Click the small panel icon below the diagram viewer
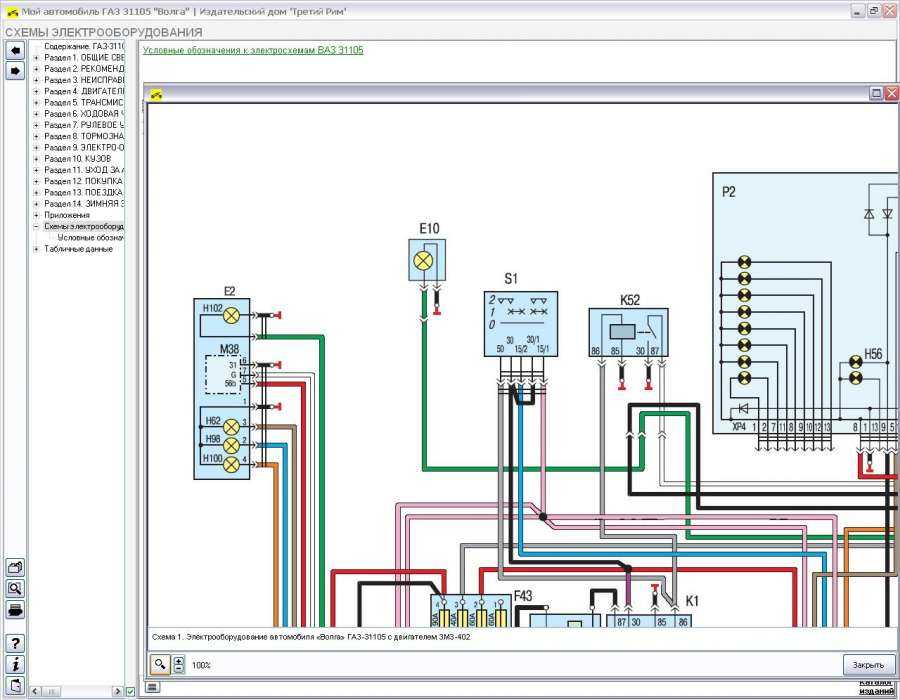This screenshot has height=700, width=900. coord(152,687)
